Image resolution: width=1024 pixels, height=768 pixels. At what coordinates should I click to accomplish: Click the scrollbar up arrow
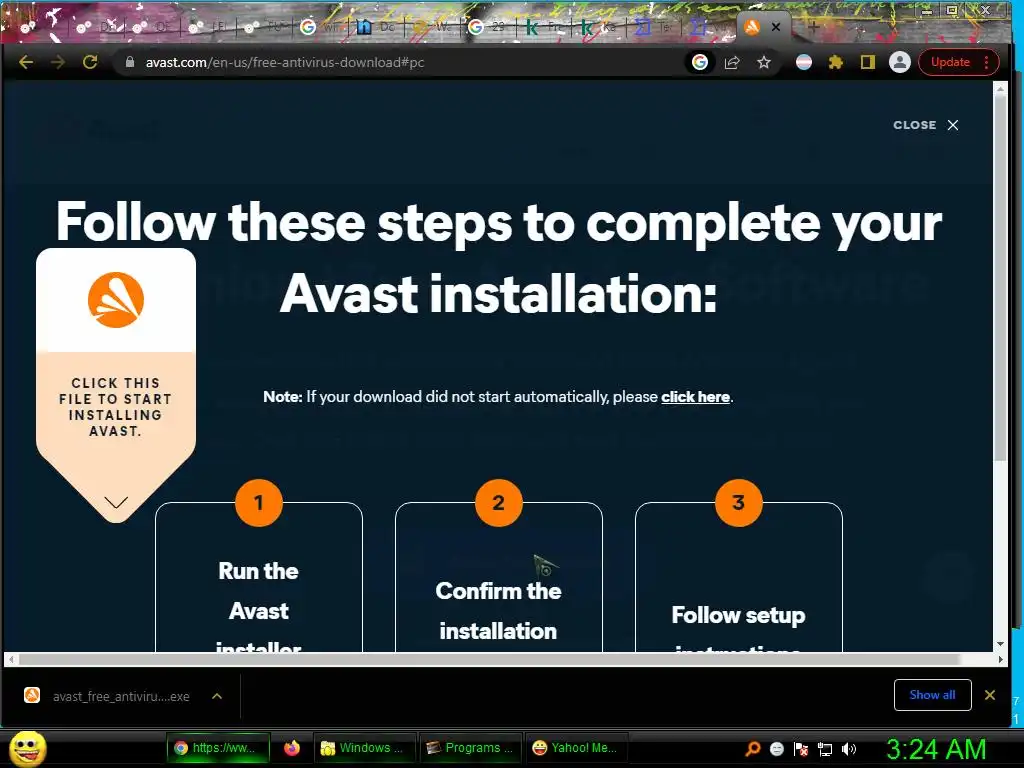point(1000,89)
